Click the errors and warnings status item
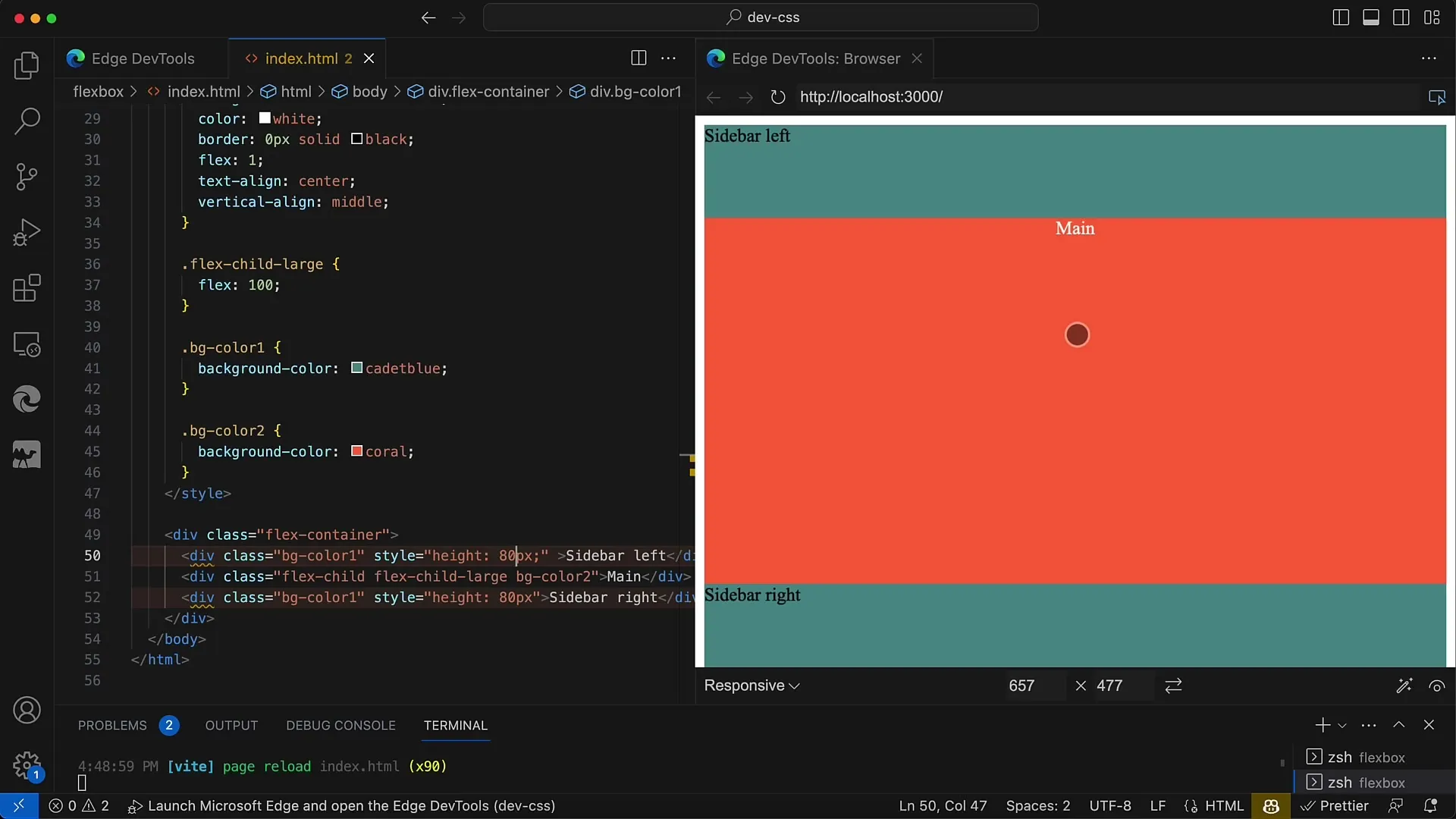Image resolution: width=1456 pixels, height=819 pixels. pos(79,806)
